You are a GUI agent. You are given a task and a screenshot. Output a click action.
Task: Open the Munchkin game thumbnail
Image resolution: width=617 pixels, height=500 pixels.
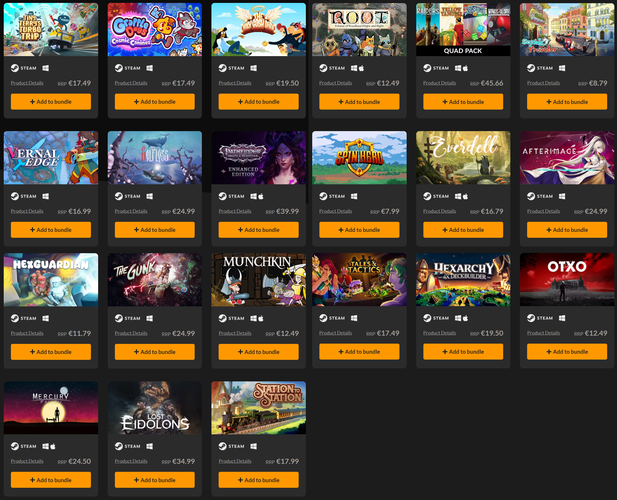pos(259,280)
